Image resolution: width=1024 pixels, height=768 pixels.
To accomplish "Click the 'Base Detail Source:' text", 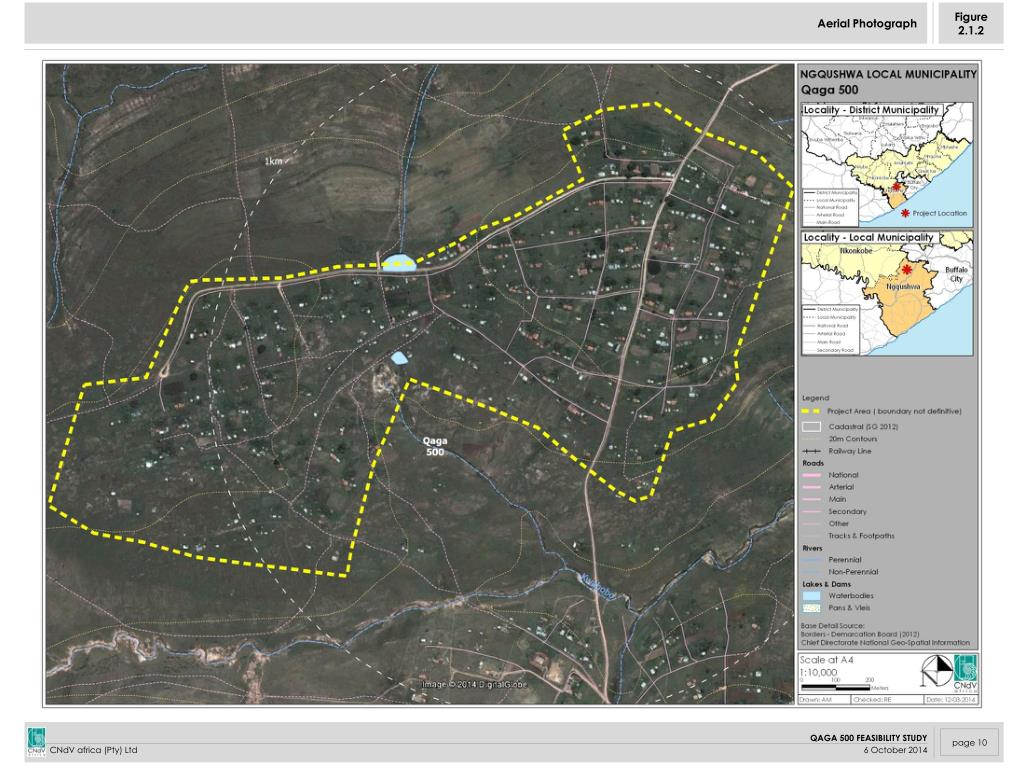I will pos(833,626).
